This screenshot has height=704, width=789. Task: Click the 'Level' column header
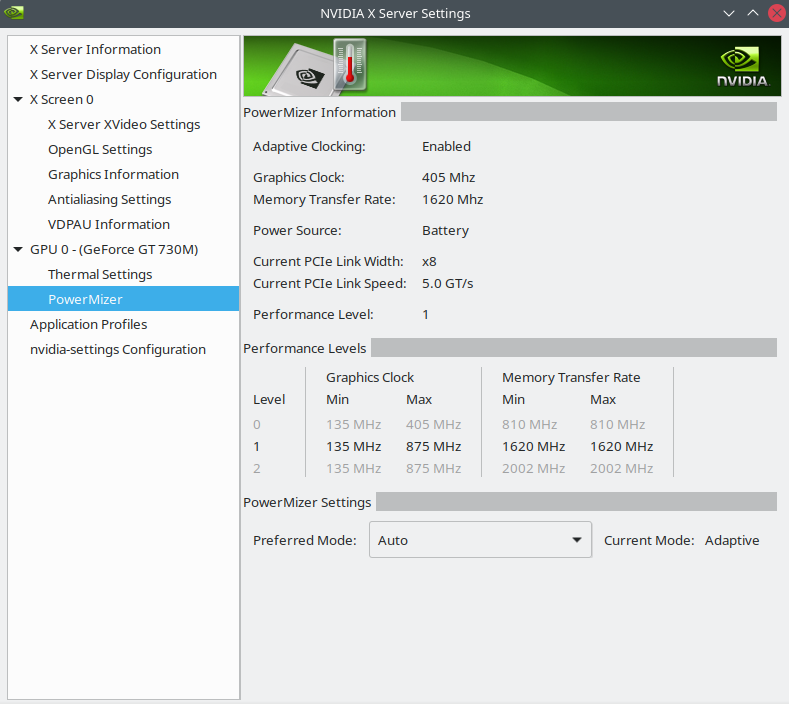(269, 400)
